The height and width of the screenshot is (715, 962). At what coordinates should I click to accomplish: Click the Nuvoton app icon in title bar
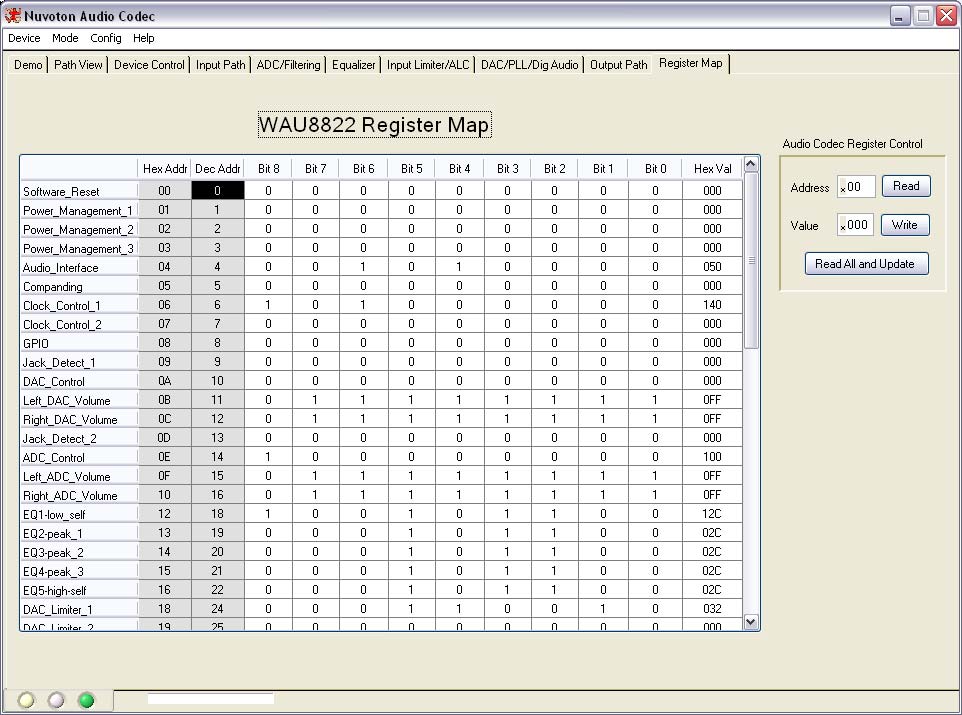(13, 16)
